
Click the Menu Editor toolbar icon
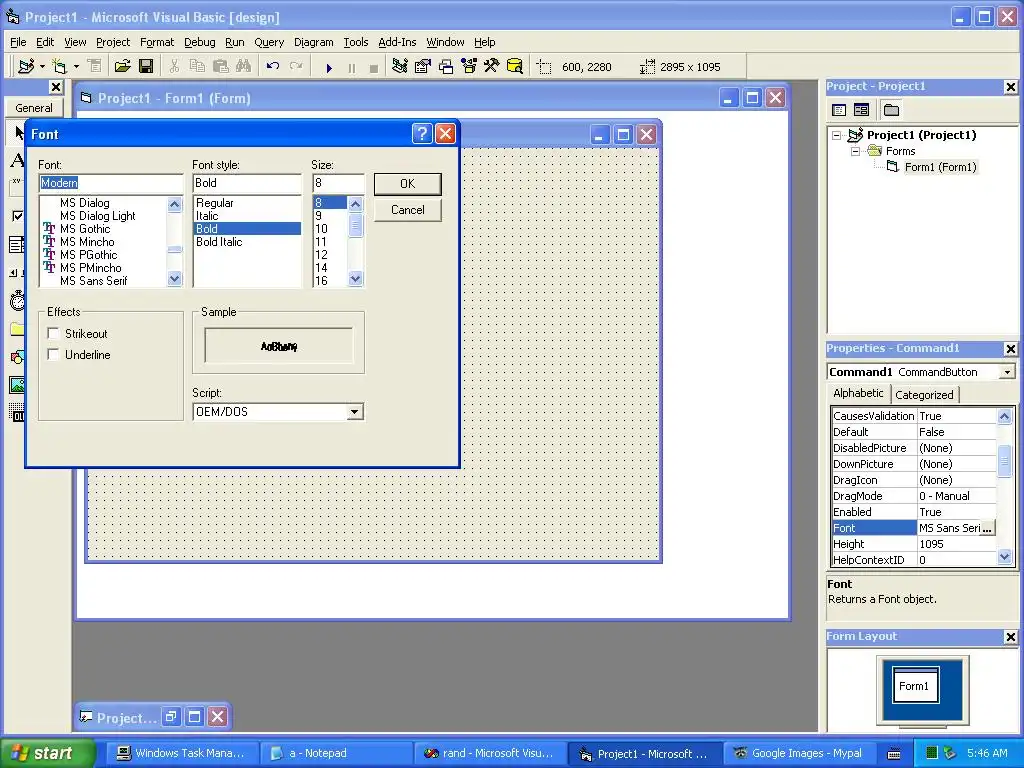pos(95,66)
